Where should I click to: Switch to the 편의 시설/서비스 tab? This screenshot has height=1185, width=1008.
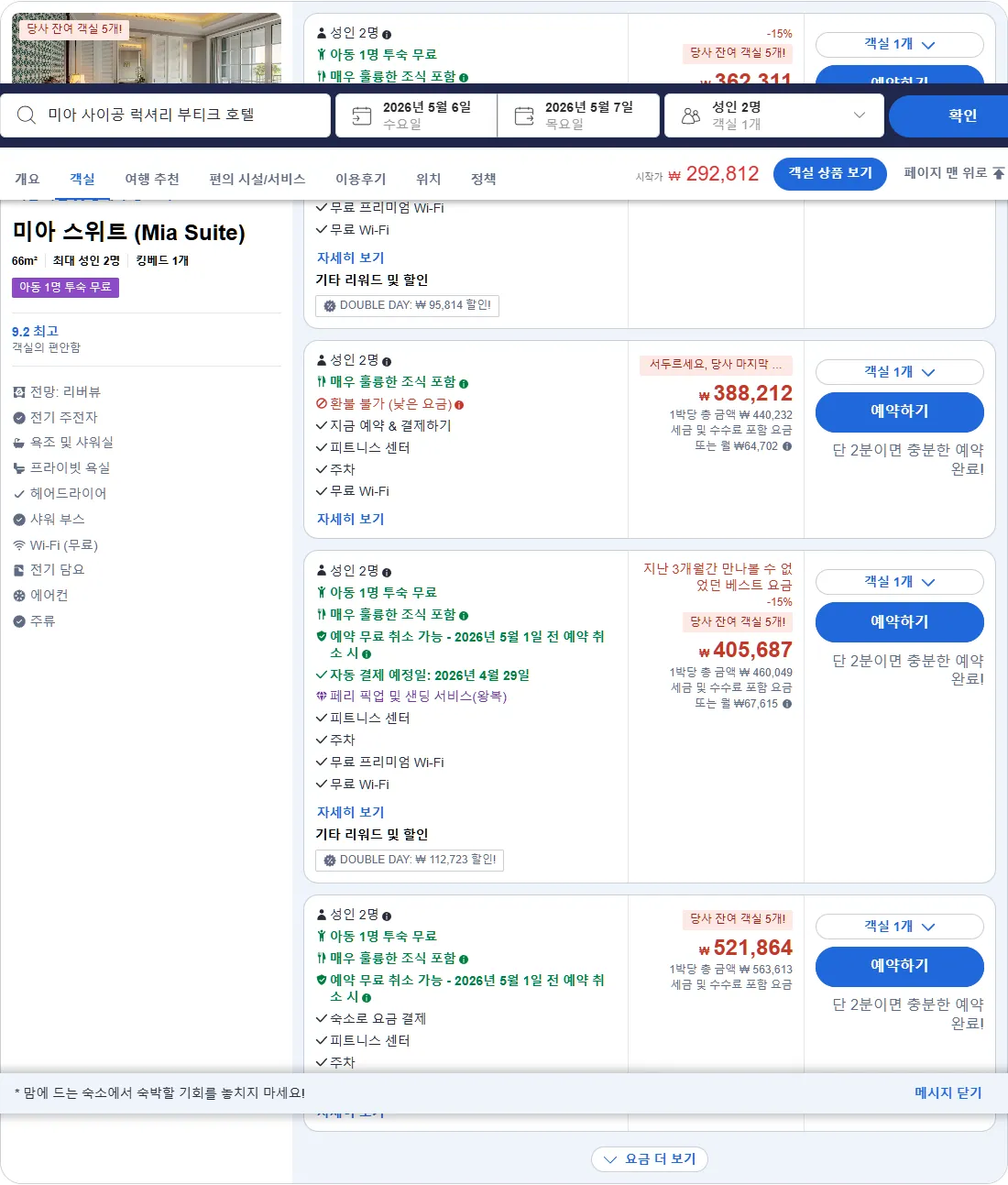[257, 179]
